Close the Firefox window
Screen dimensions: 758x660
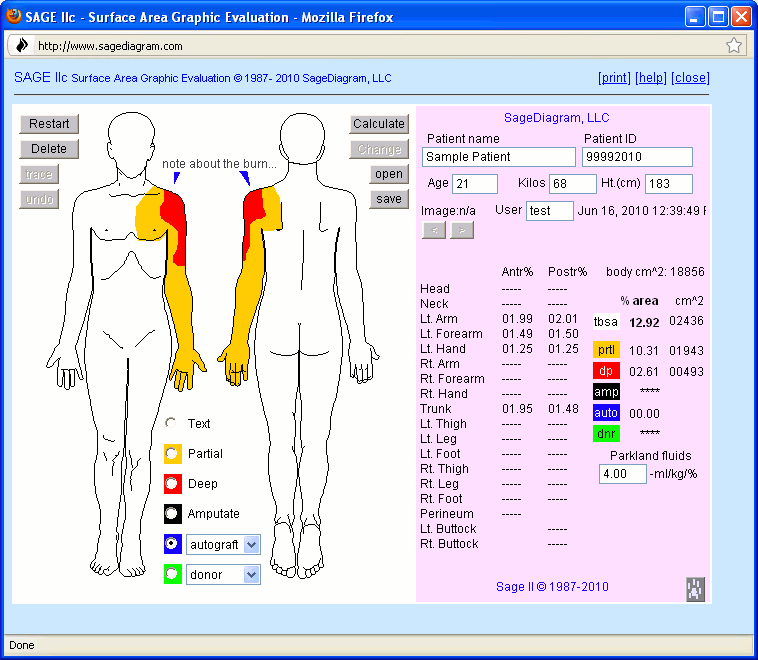tap(741, 17)
